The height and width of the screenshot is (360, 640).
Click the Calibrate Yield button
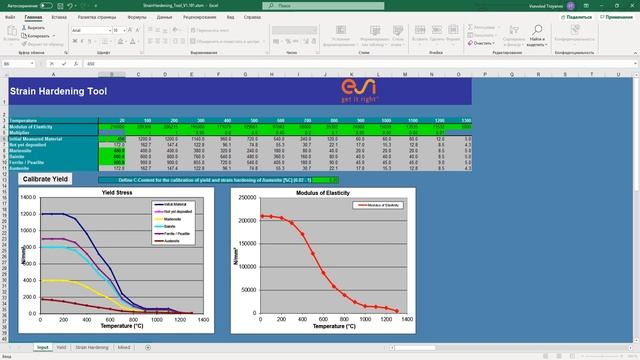click(x=45, y=179)
